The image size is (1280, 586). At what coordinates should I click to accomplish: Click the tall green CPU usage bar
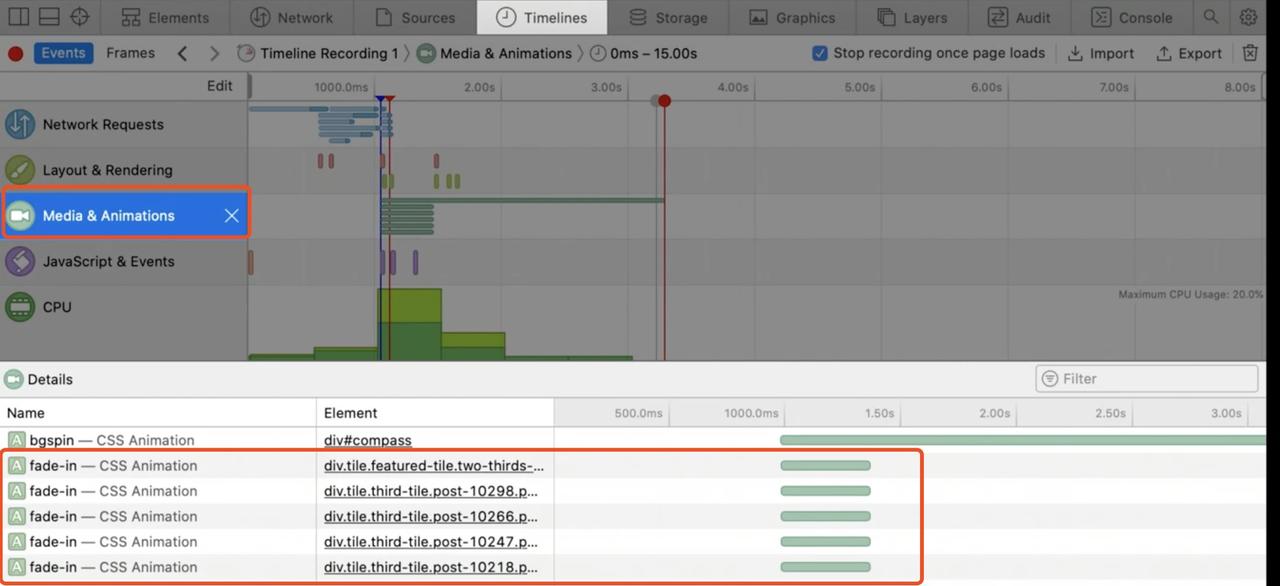(409, 325)
